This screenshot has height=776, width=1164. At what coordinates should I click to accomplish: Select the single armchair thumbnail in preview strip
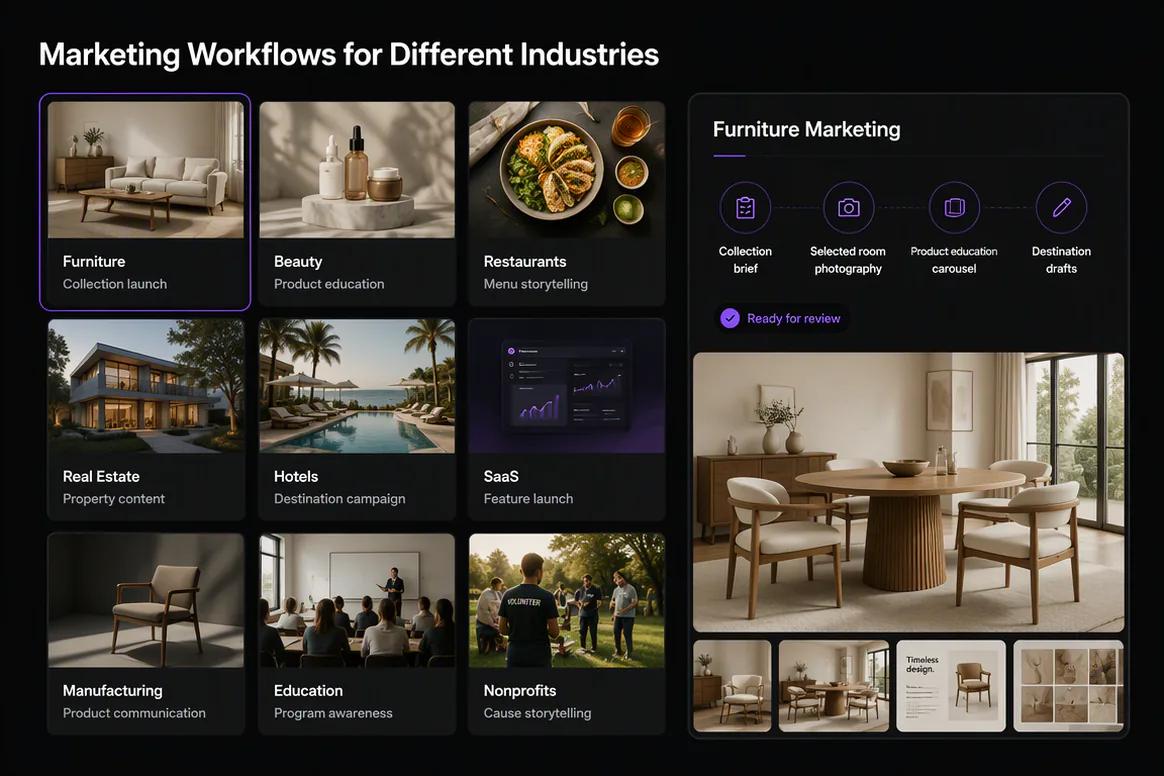[732, 686]
